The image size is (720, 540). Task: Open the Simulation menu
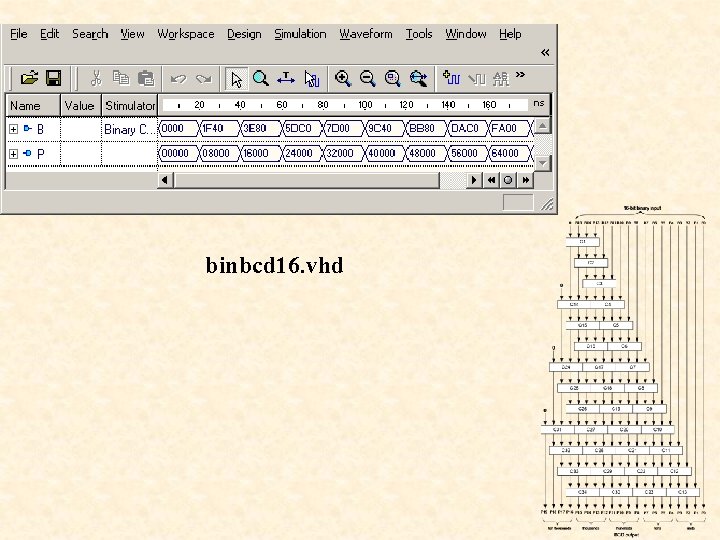coord(300,34)
